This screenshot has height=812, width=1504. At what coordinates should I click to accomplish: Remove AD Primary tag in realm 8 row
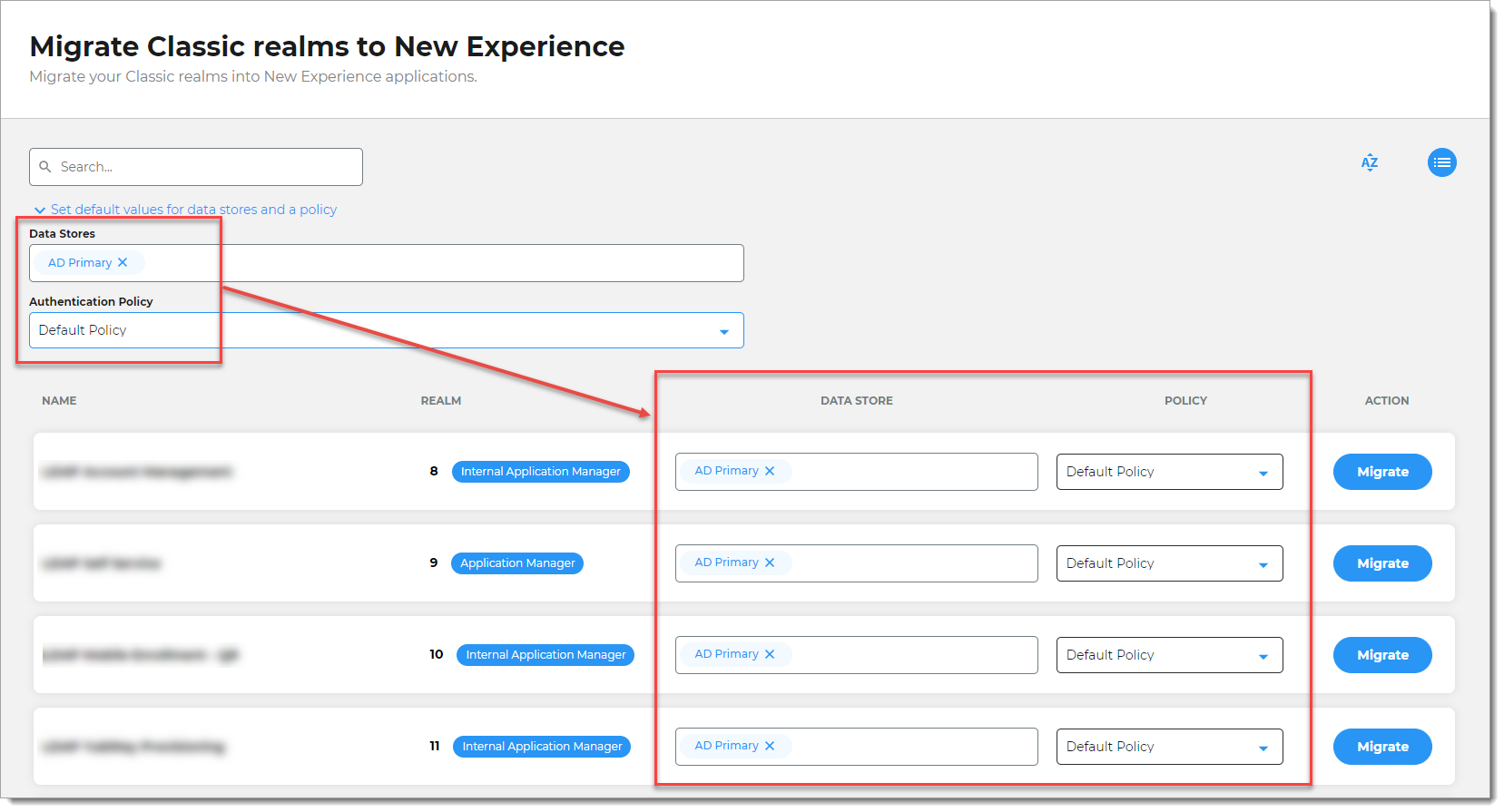tap(770, 471)
